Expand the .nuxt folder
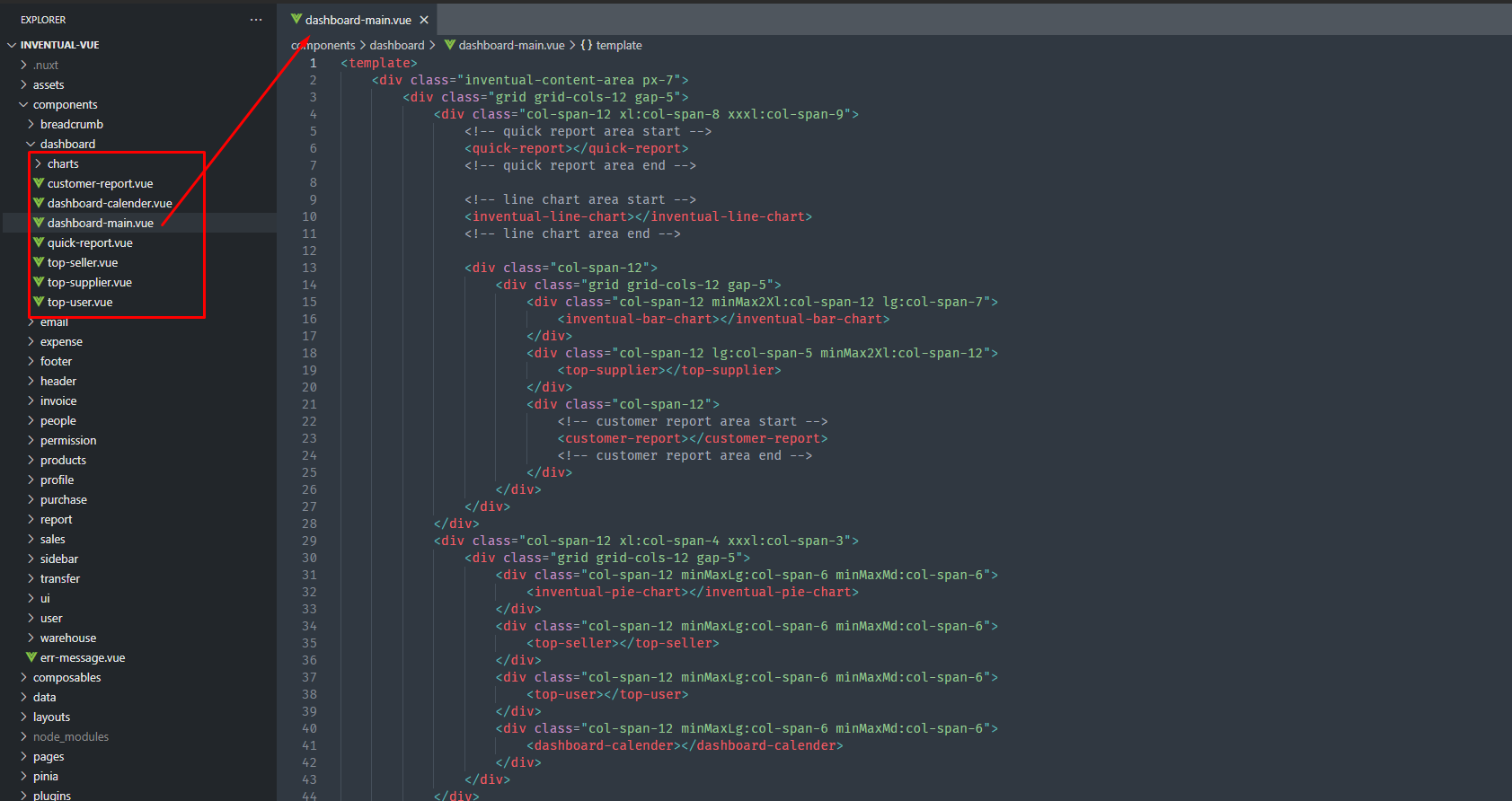This screenshot has height=801, width=1512. (x=24, y=65)
